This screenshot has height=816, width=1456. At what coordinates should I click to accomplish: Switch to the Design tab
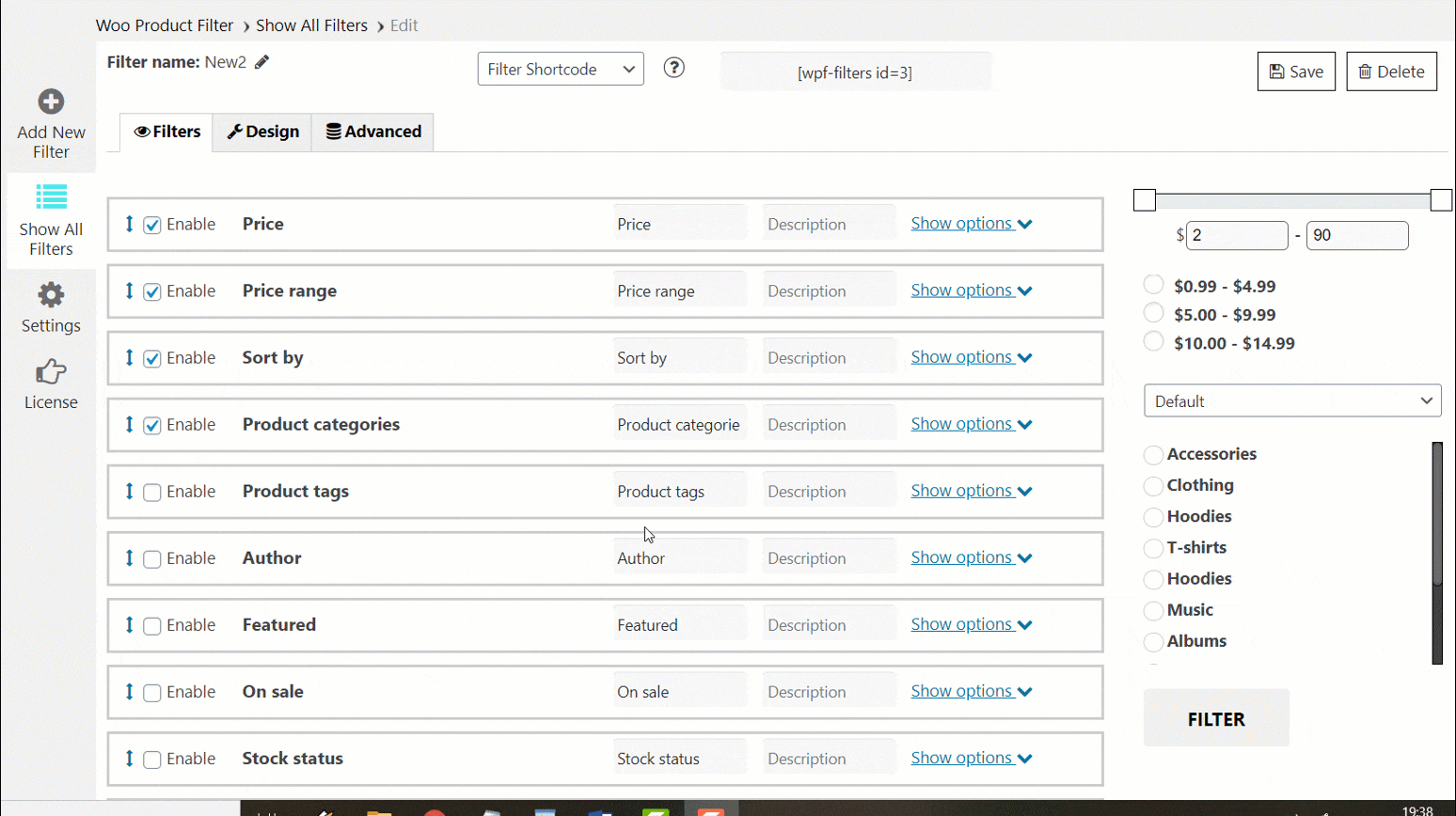pyautogui.click(x=262, y=132)
